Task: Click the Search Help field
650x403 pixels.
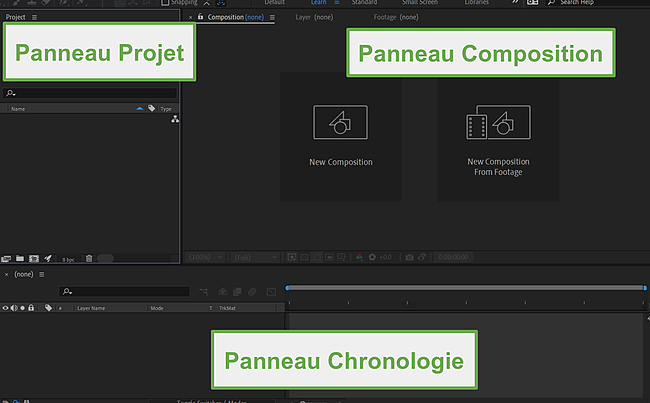Action: [x=597, y=2]
